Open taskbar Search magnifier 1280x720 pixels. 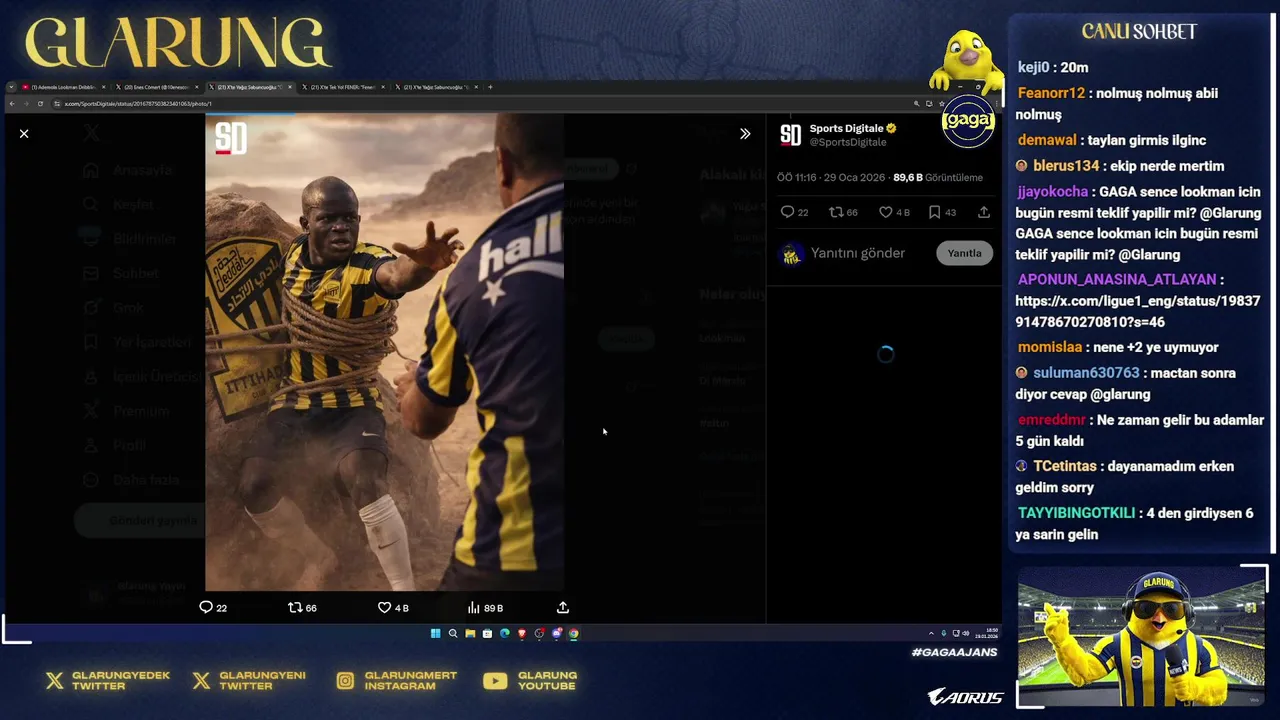[x=453, y=633]
